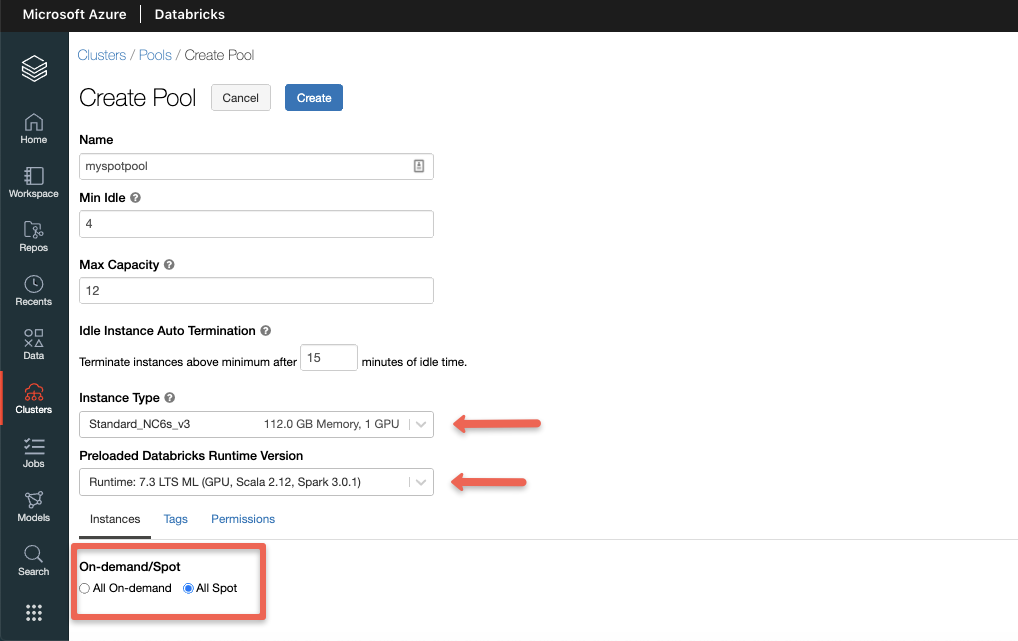1018x641 pixels.
Task: Open Repos from the sidebar
Action: 34,236
